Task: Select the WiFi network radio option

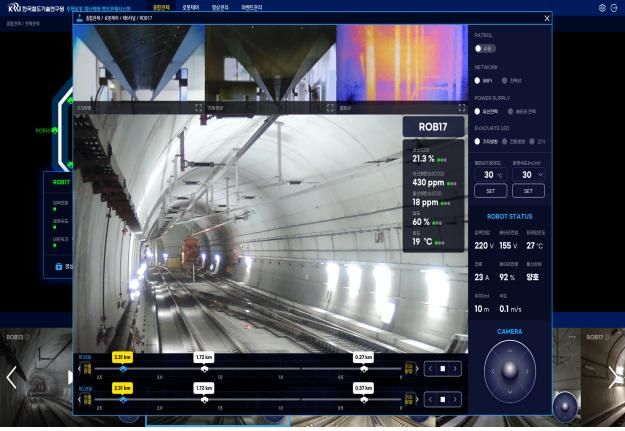Action: click(478, 80)
